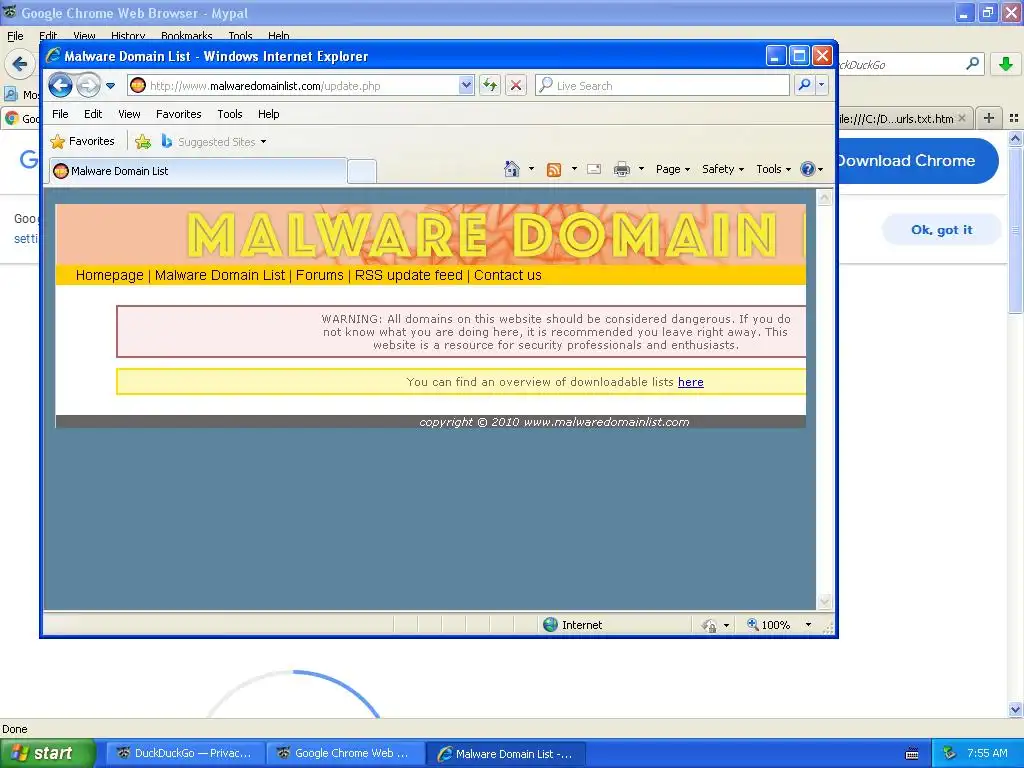This screenshot has width=1024, height=768.
Task: Open the IE Favorites menu
Action: (178, 114)
